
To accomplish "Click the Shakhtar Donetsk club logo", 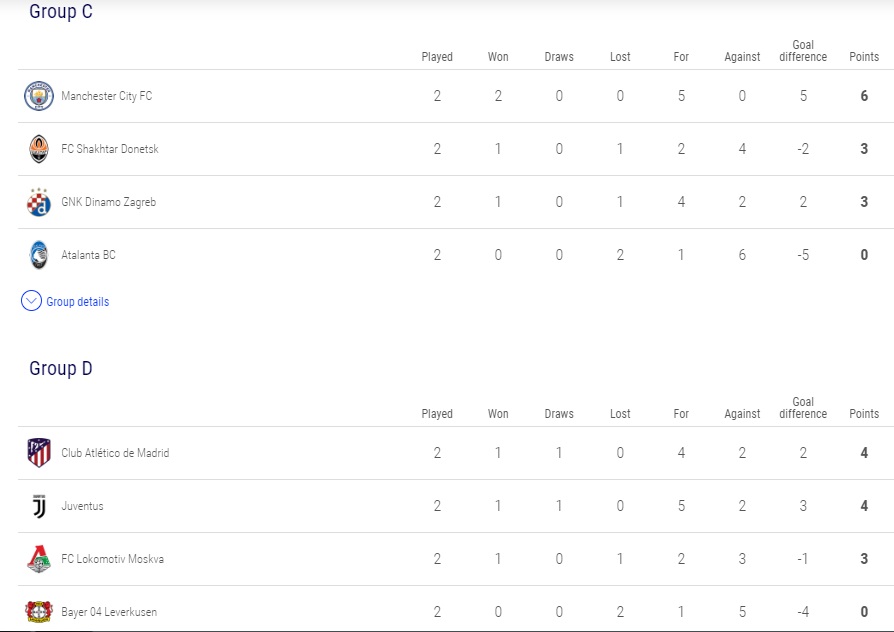I will pos(38,149).
